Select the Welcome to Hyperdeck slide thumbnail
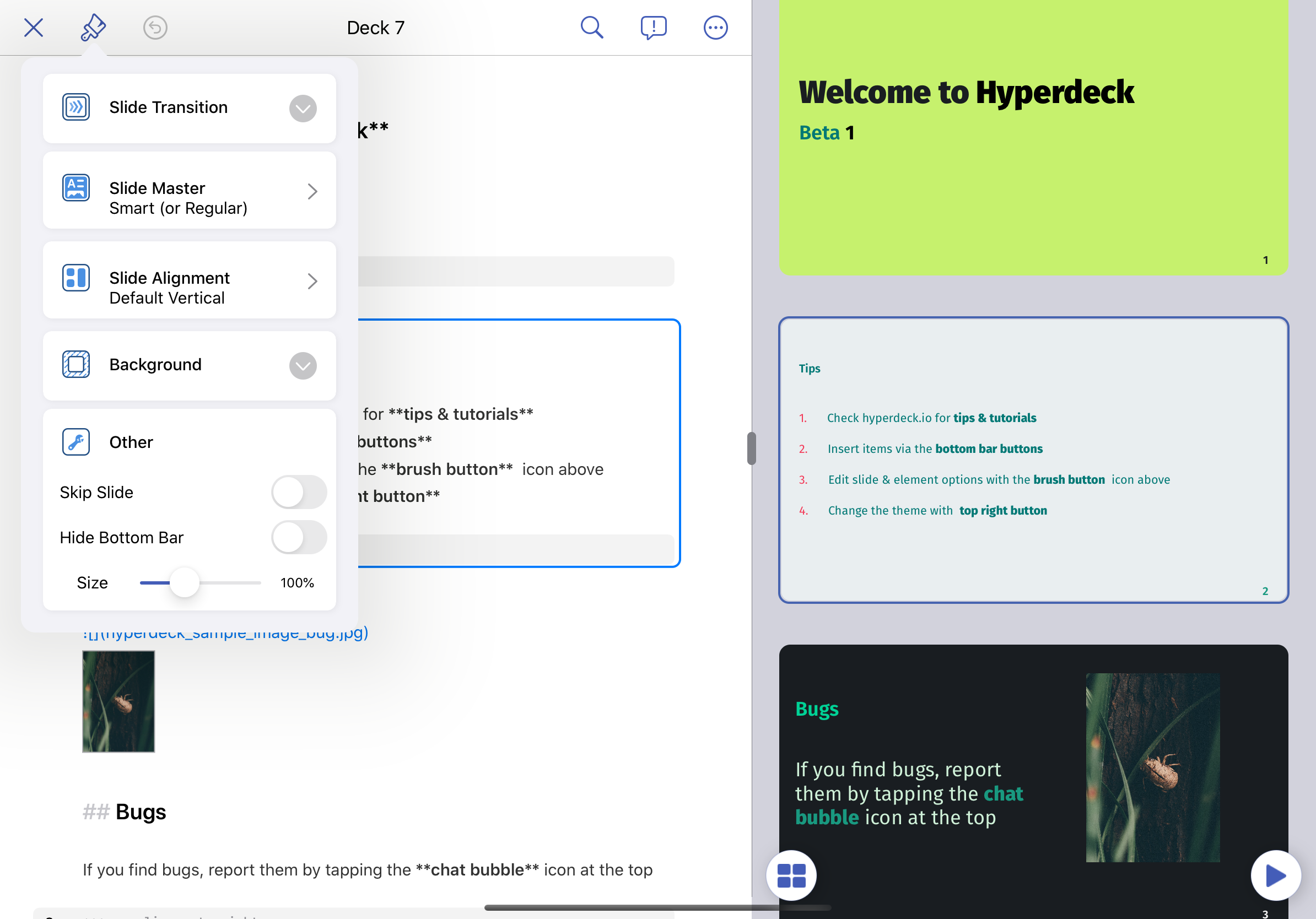Image resolution: width=1316 pixels, height=919 pixels. [1033, 138]
